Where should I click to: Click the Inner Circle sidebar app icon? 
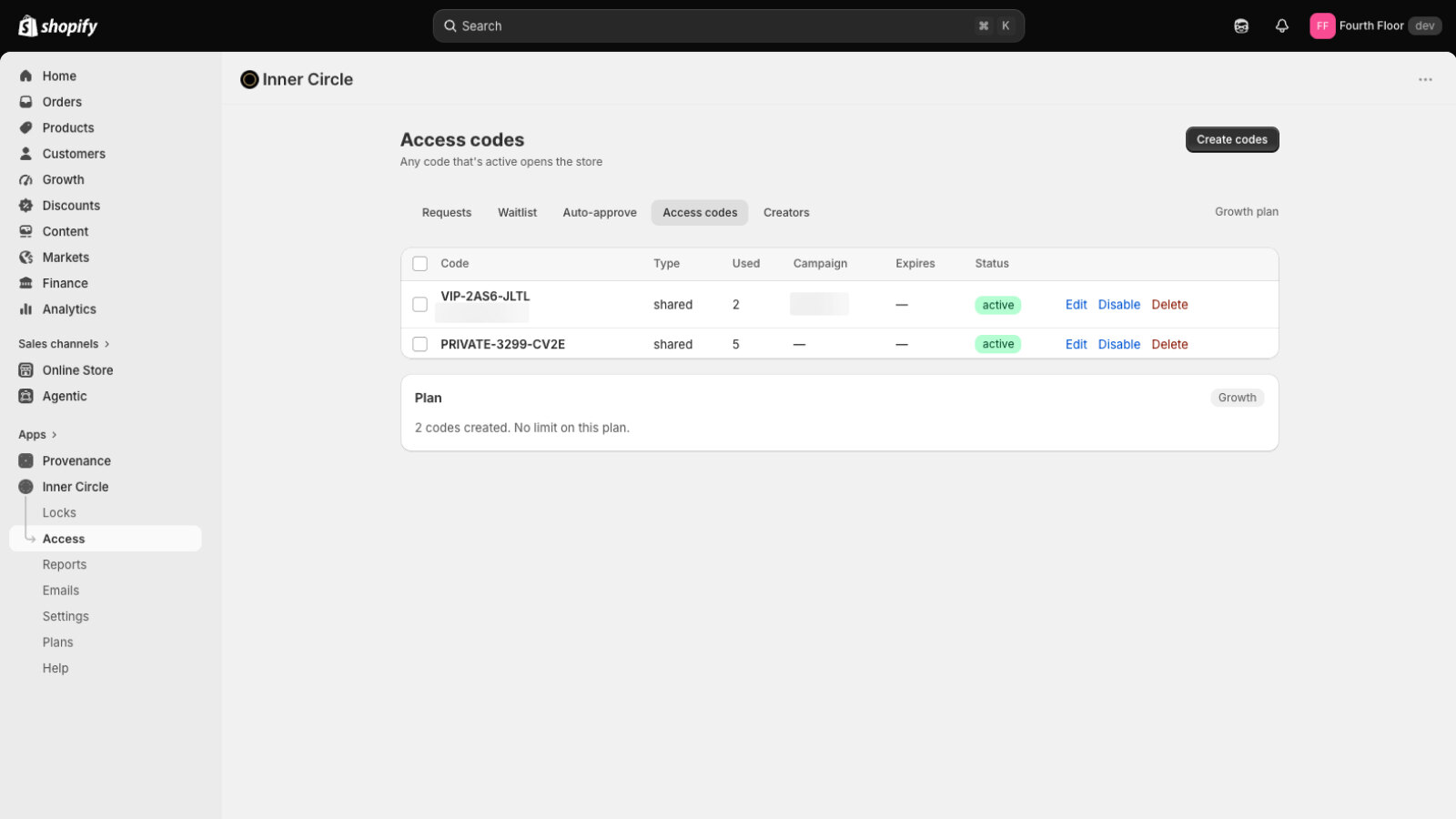click(25, 487)
